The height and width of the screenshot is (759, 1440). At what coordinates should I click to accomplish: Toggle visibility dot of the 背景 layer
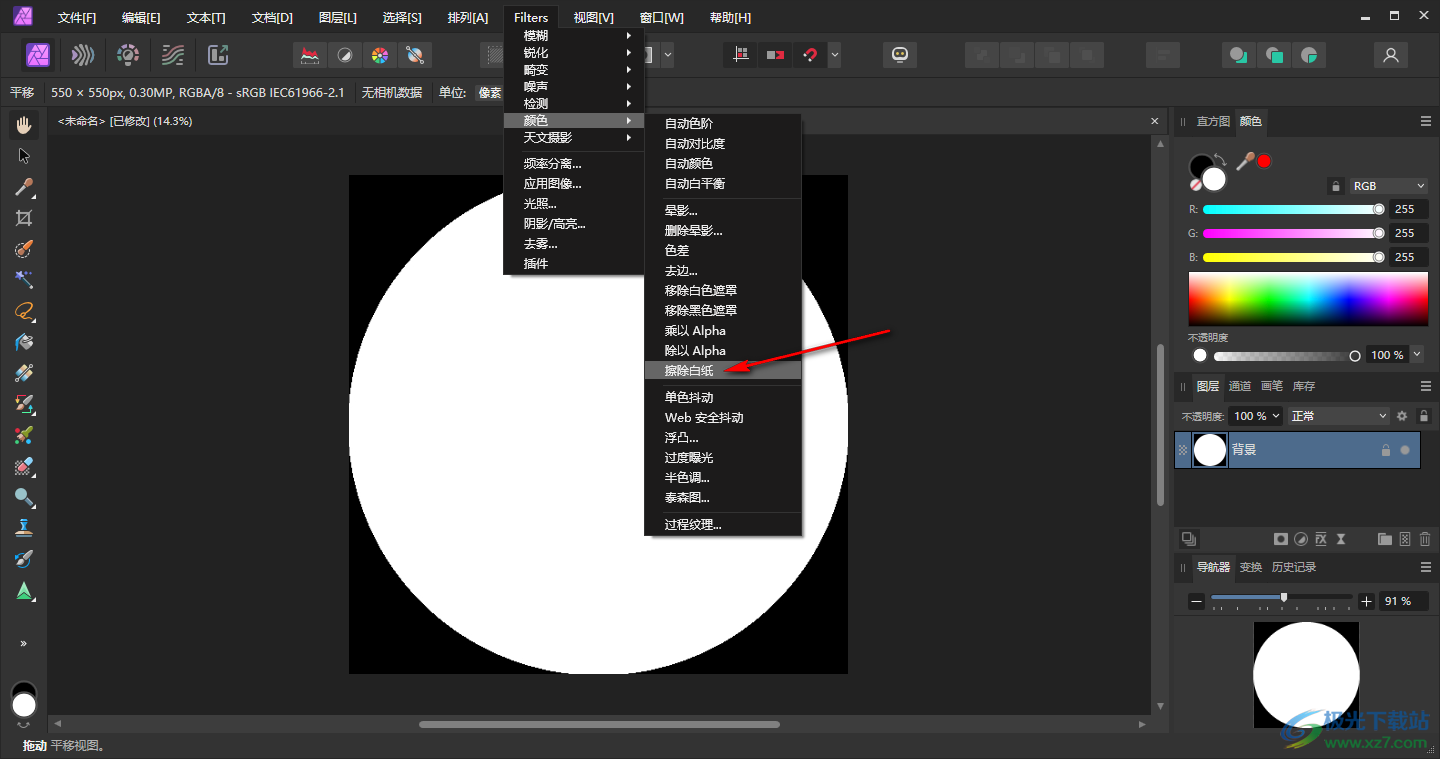pyautogui.click(x=1405, y=451)
